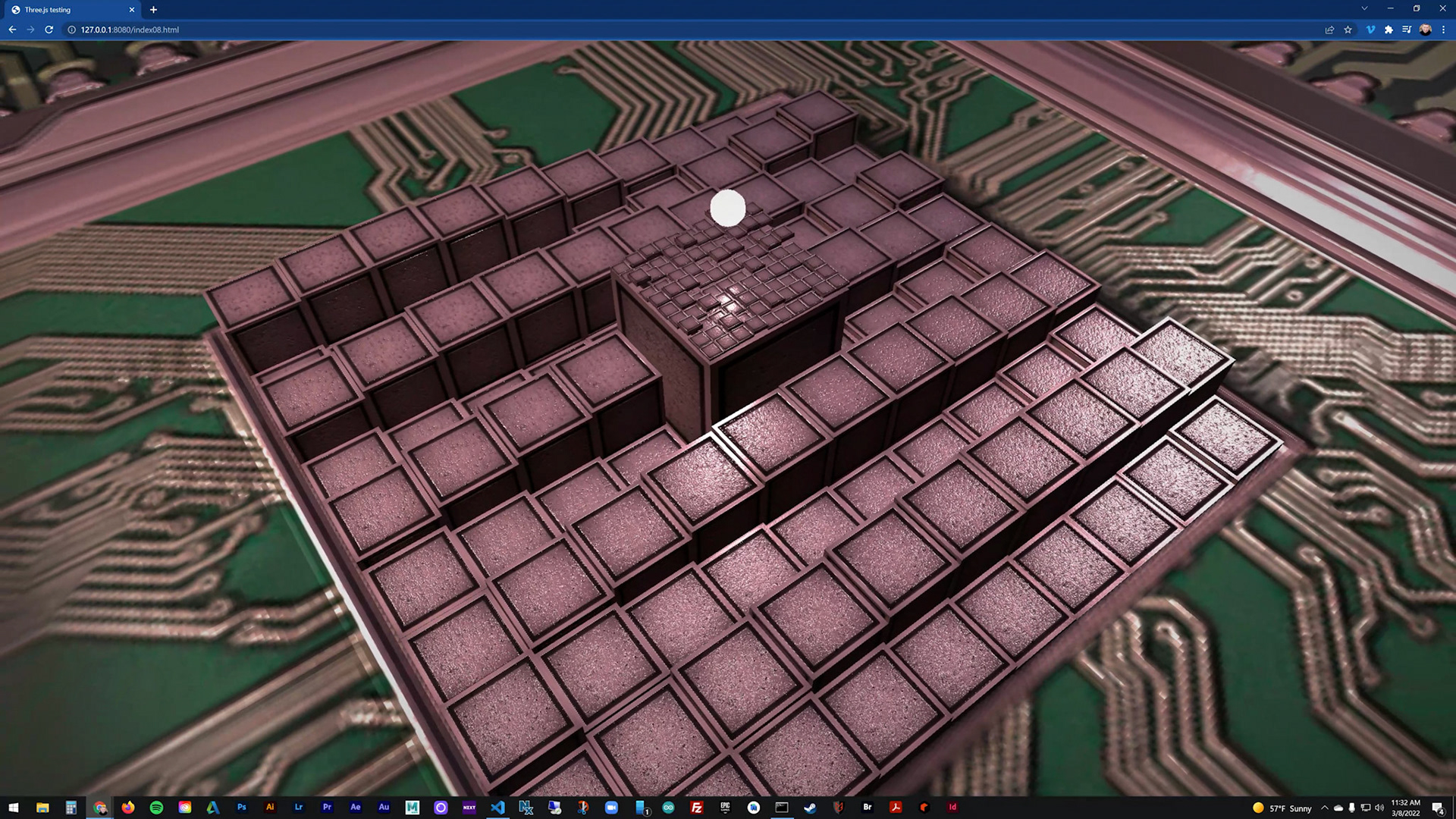Show hidden system tray icons
This screenshot has width=1456, height=819.
click(1325, 808)
